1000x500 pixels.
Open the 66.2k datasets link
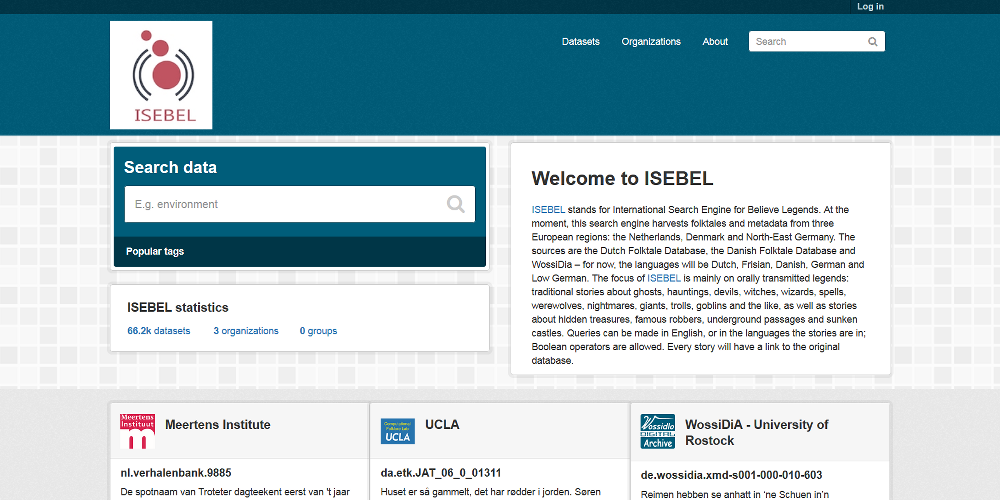click(x=159, y=331)
